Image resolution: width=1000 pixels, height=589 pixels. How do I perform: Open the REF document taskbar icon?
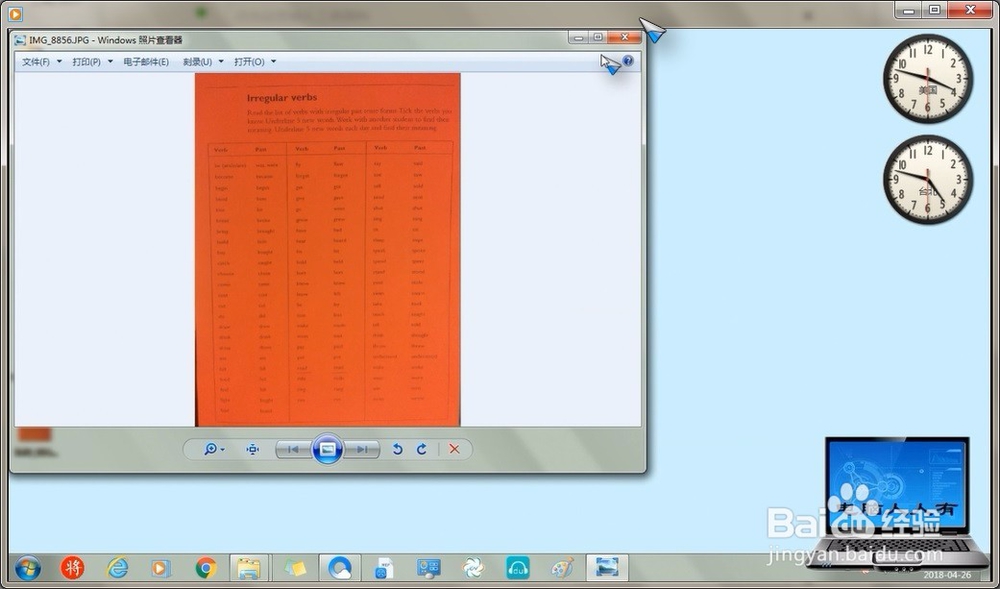(384, 567)
